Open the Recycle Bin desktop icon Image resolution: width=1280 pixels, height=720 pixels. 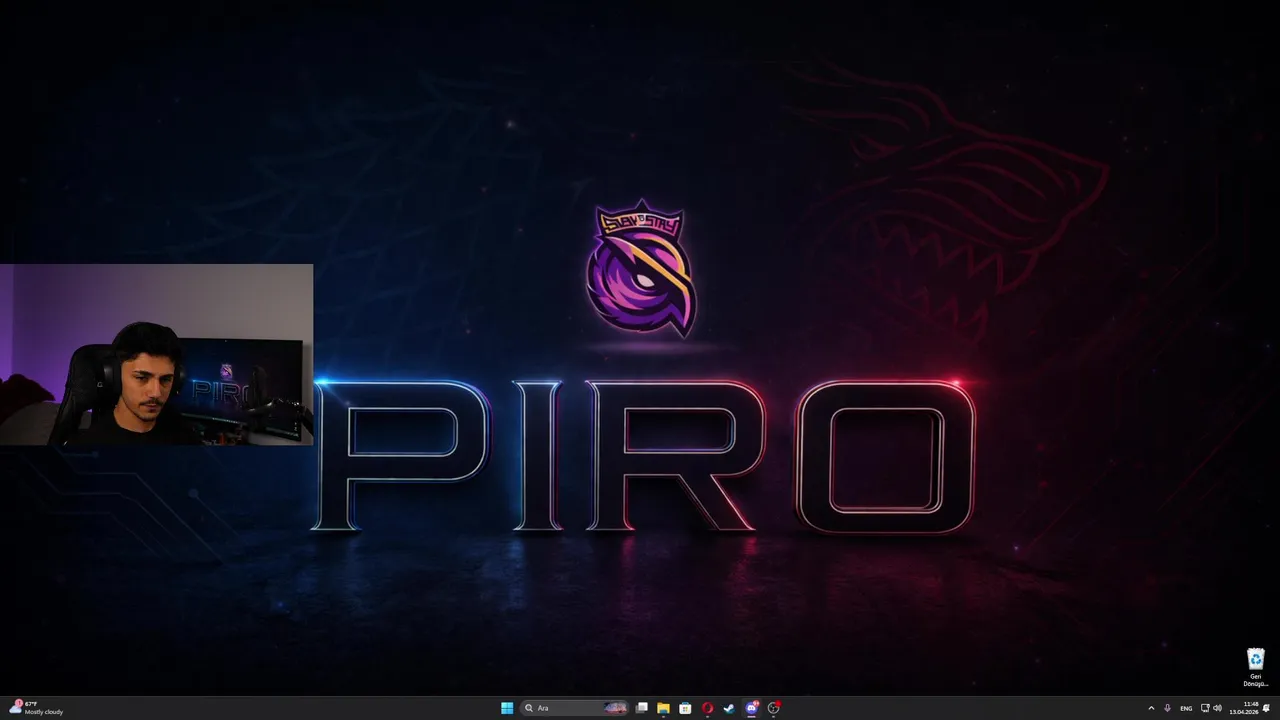(1255, 668)
